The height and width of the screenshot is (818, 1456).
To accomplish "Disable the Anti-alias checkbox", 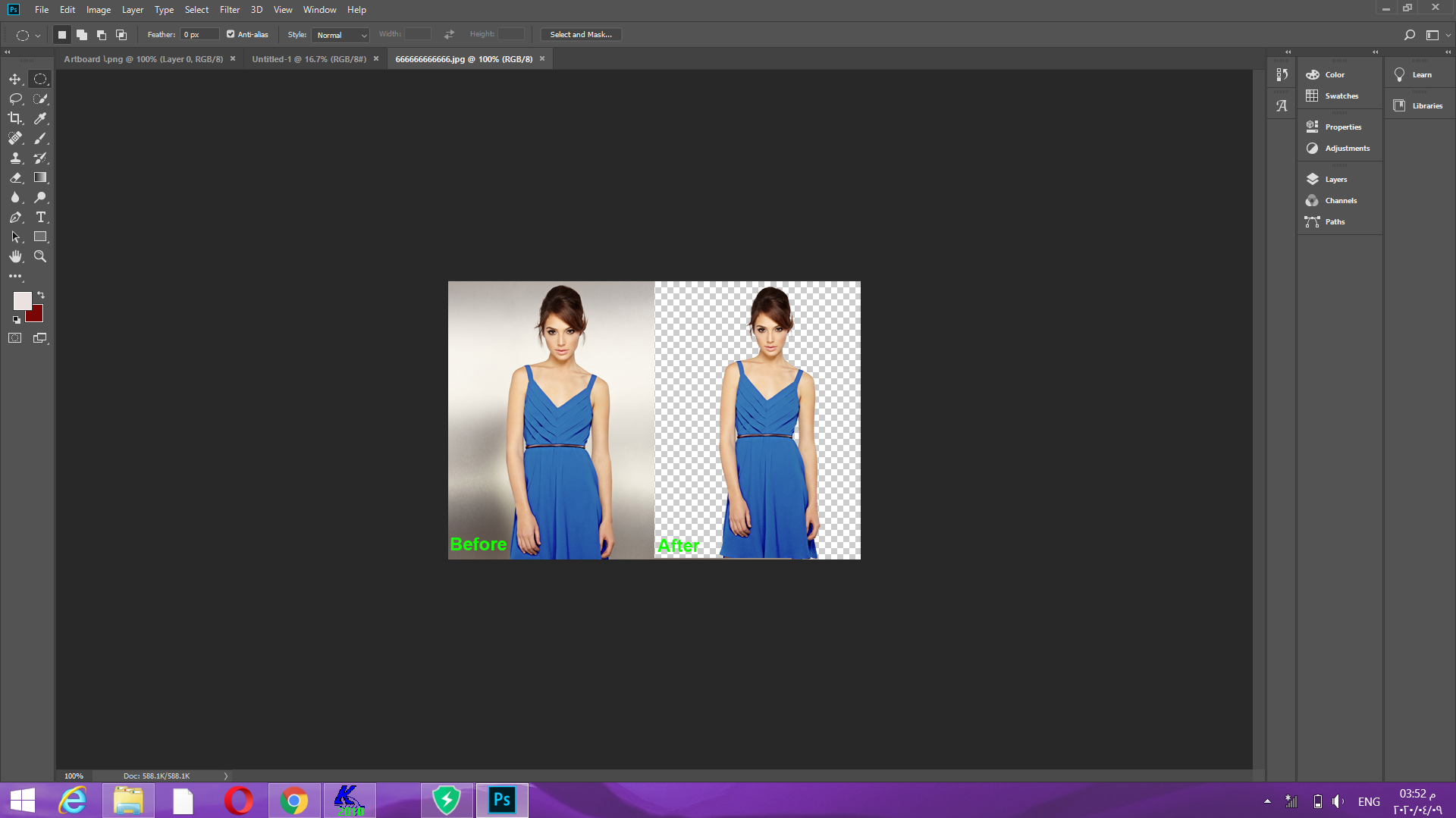I will (230, 34).
